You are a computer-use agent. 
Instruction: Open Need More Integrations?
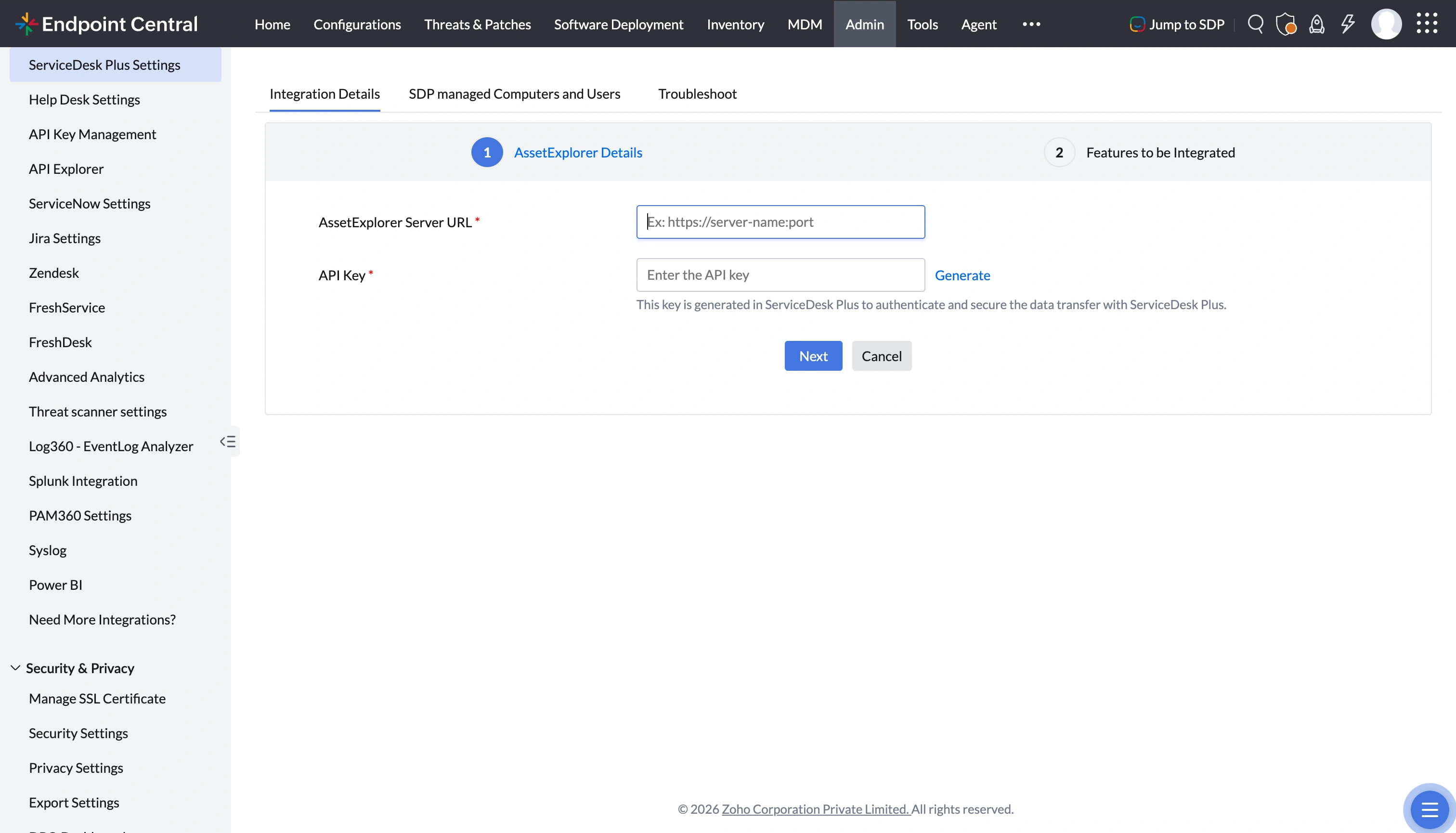[x=103, y=620]
